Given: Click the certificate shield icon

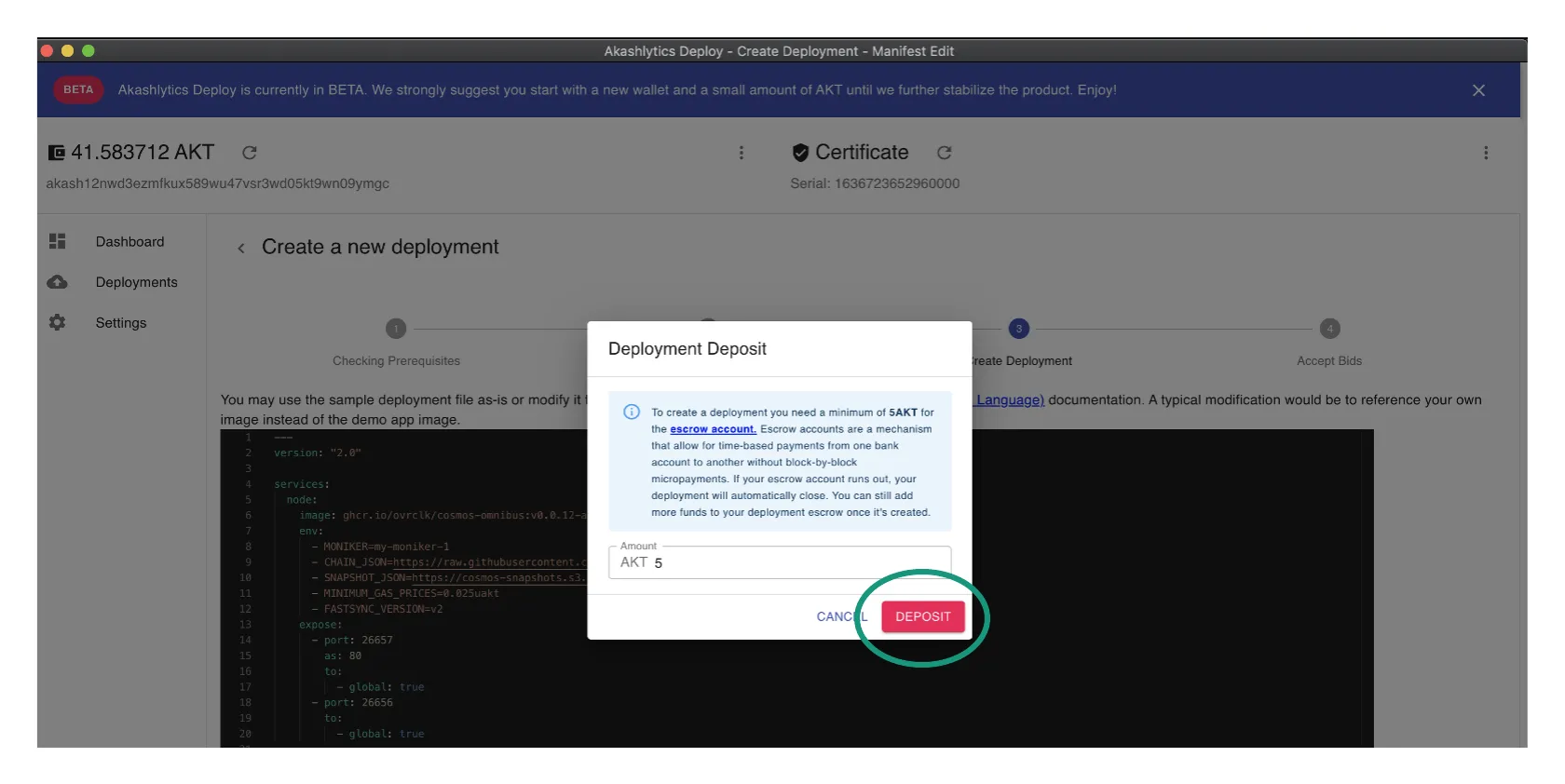Looking at the screenshot, I should 800,153.
